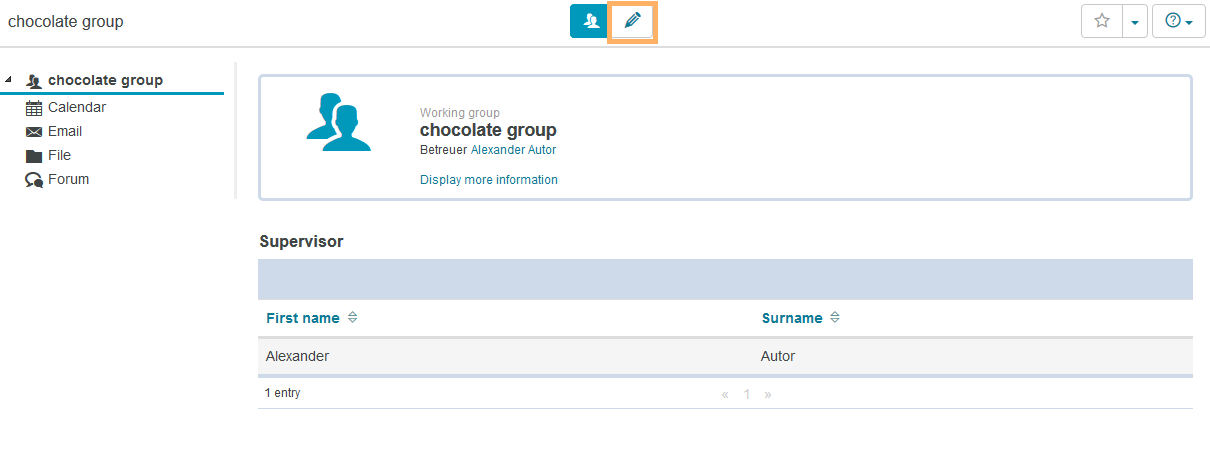This screenshot has width=1210, height=474.
Task: Select Calendar in the navigation tree
Action: [77, 107]
